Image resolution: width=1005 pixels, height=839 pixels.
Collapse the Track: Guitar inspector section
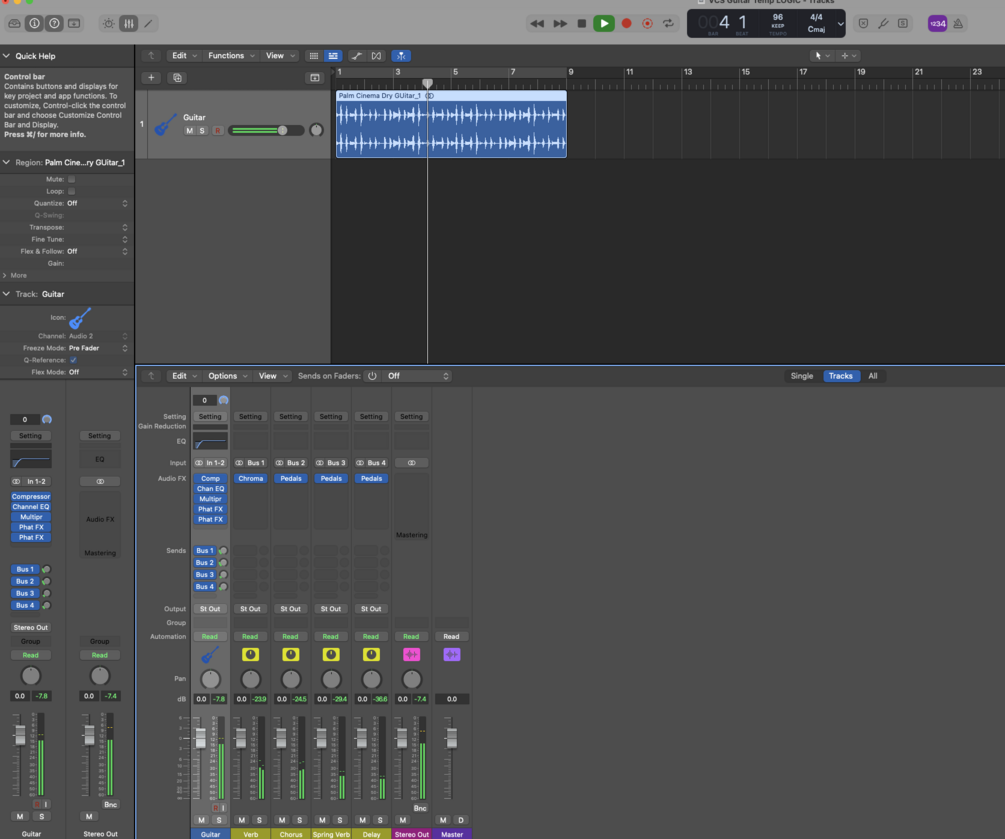click(6, 294)
